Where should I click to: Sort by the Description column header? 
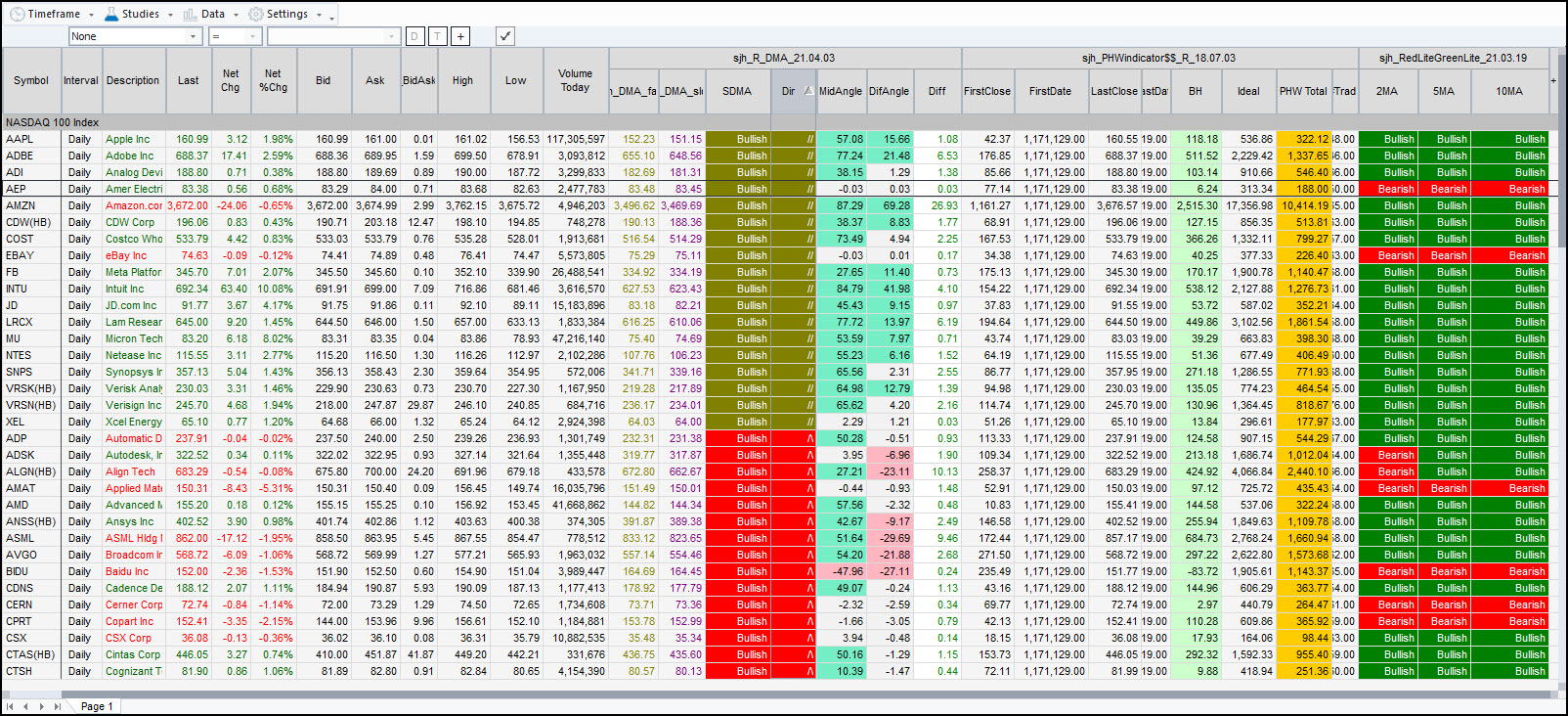pos(133,80)
